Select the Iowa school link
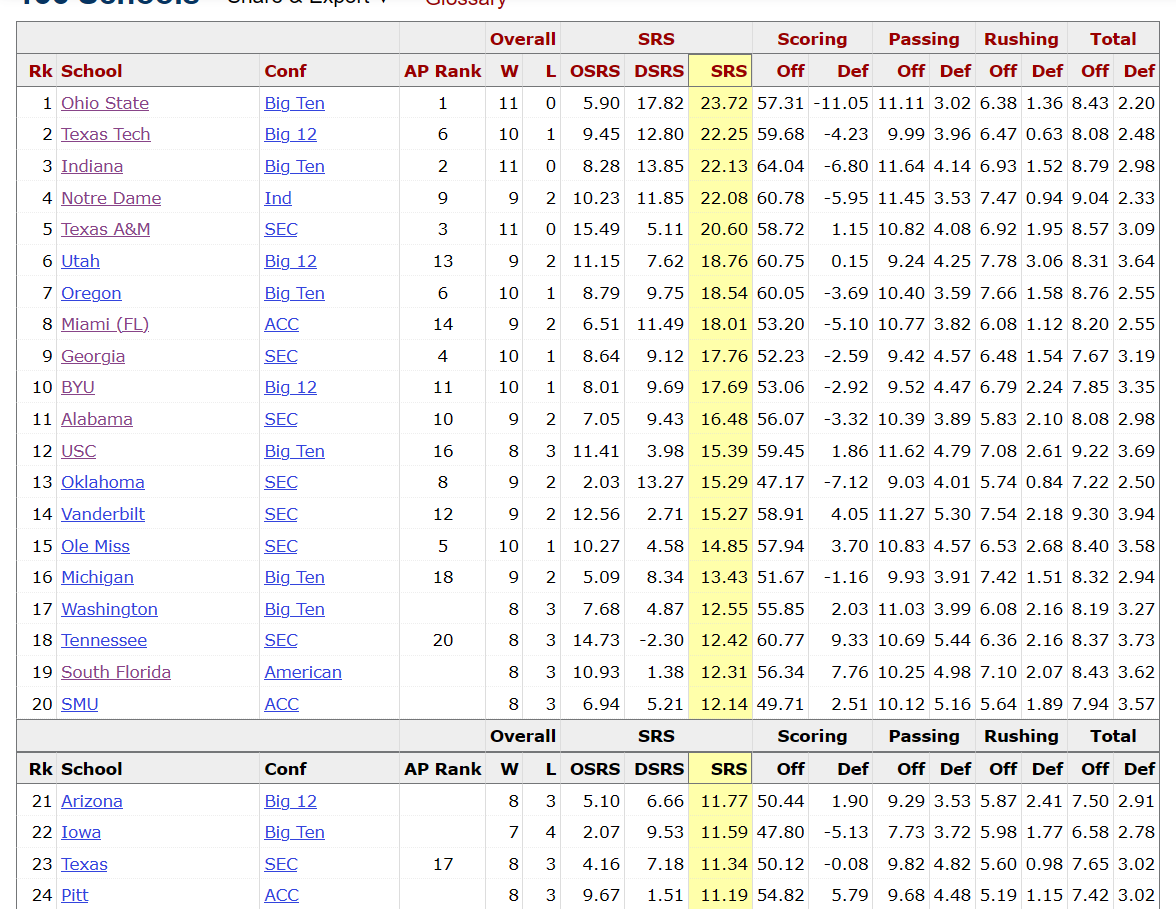Viewport: 1176px width, 909px height. click(x=81, y=832)
